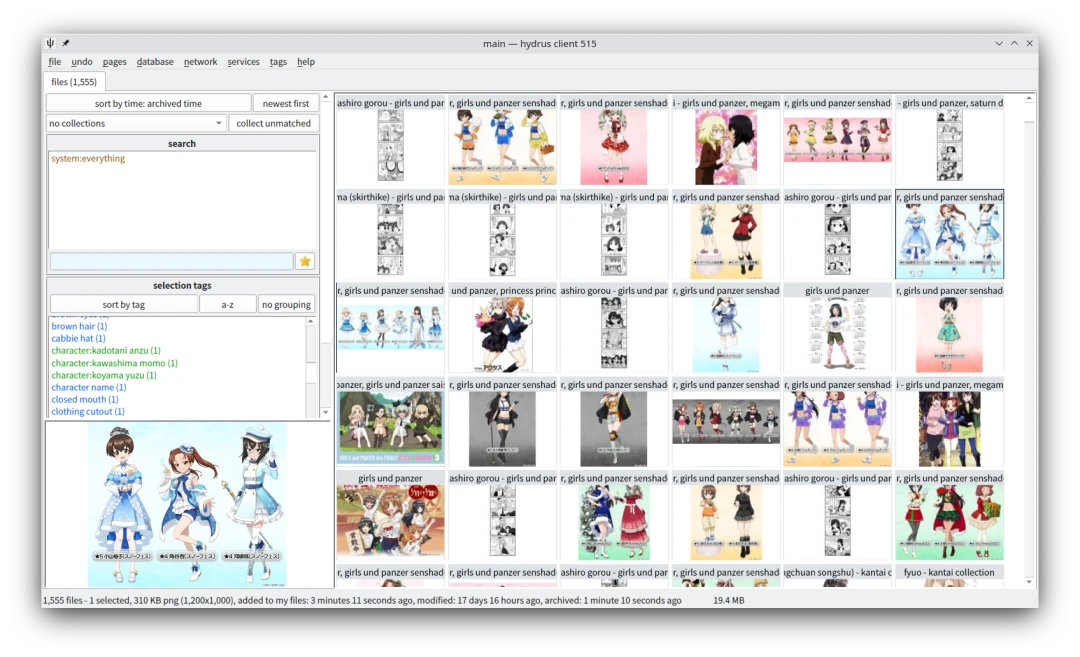Toggle the 'collect unmatched' option

click(274, 123)
